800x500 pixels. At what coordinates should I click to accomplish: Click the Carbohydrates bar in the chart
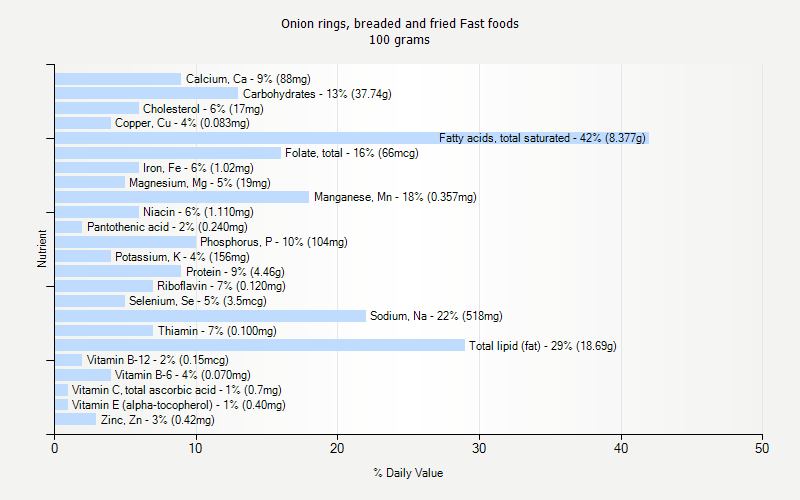tap(147, 93)
